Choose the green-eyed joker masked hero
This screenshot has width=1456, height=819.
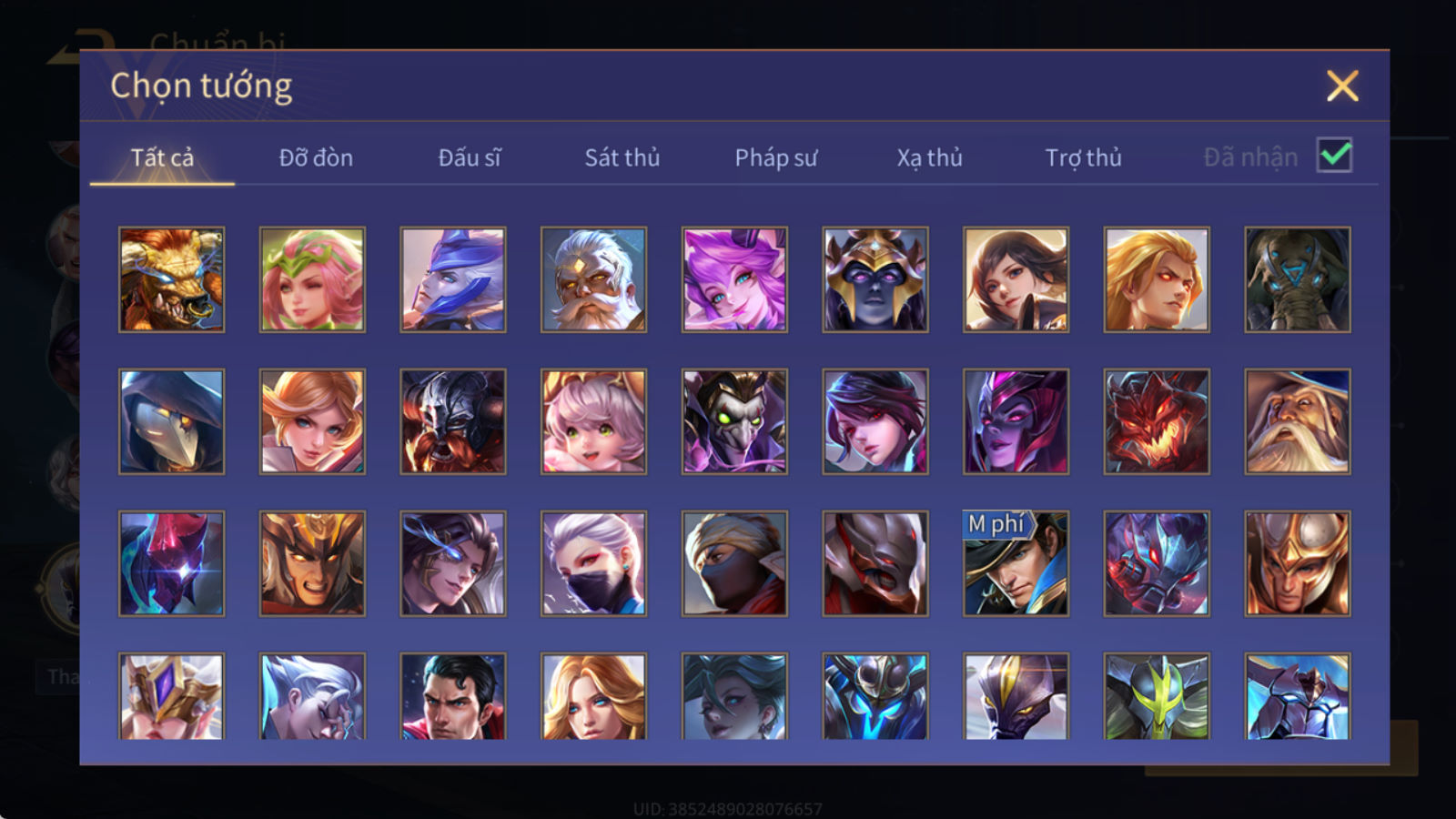(x=734, y=421)
